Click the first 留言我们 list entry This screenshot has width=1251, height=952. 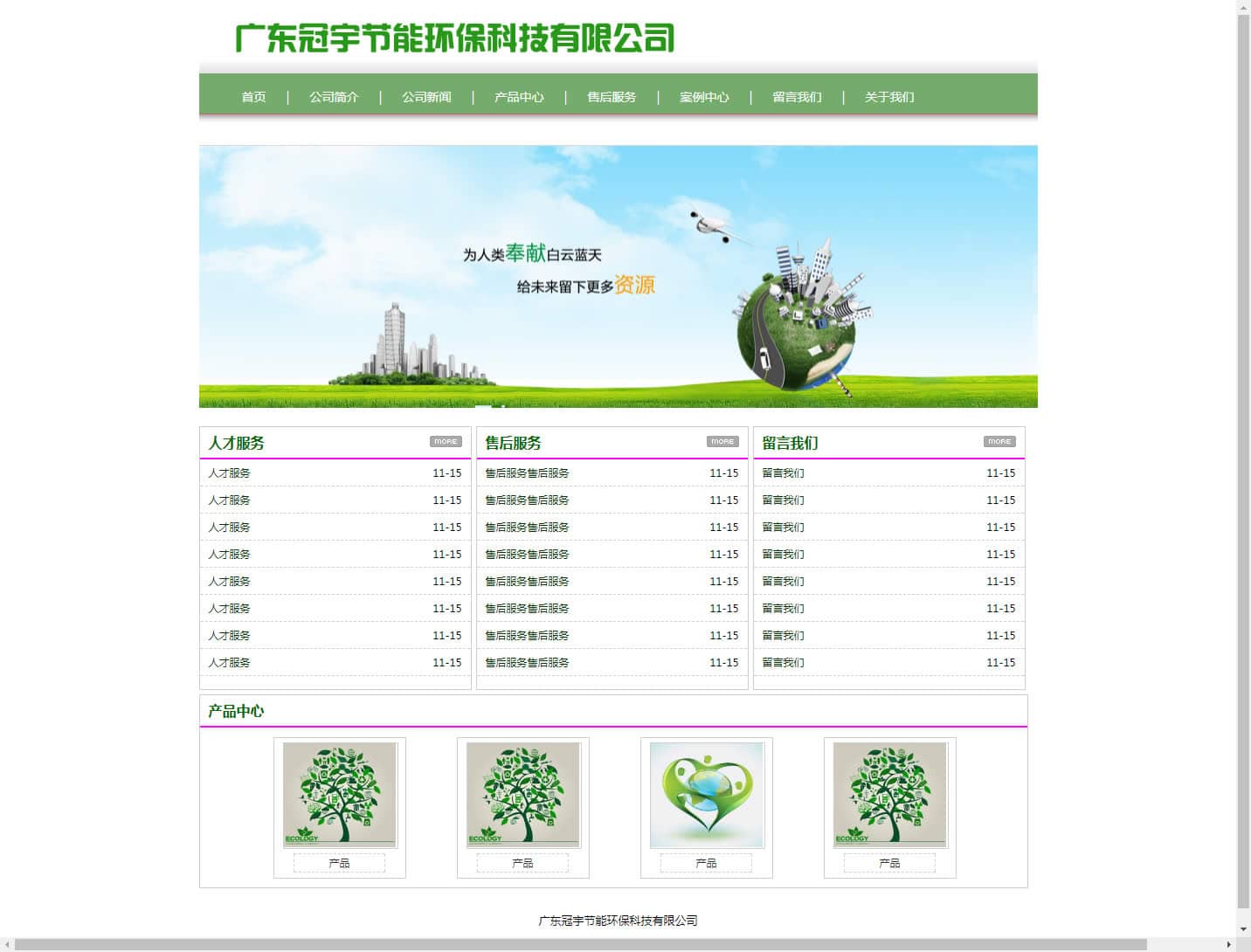(x=783, y=473)
